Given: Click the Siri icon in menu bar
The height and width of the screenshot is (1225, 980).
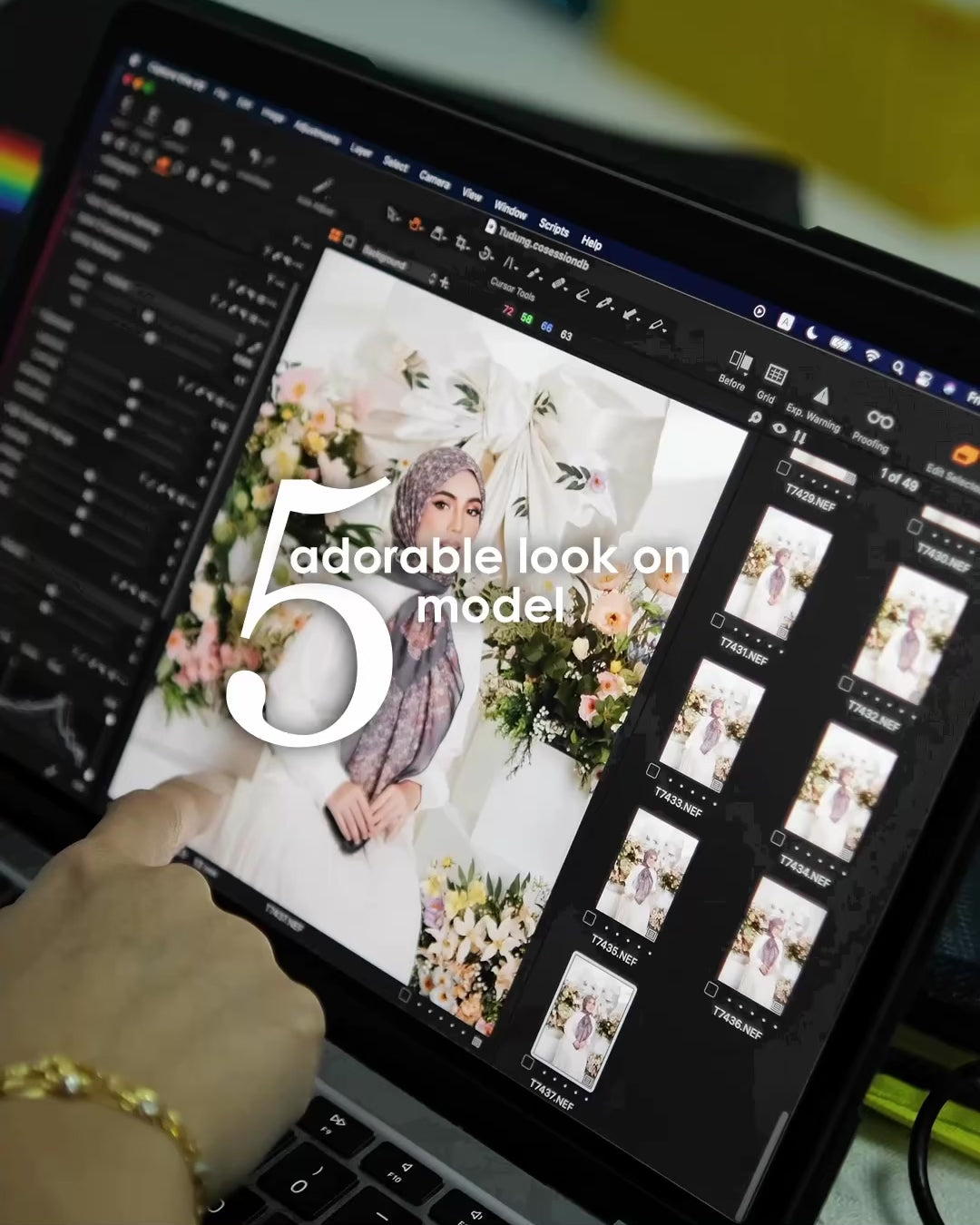Looking at the screenshot, I should coord(950,388).
